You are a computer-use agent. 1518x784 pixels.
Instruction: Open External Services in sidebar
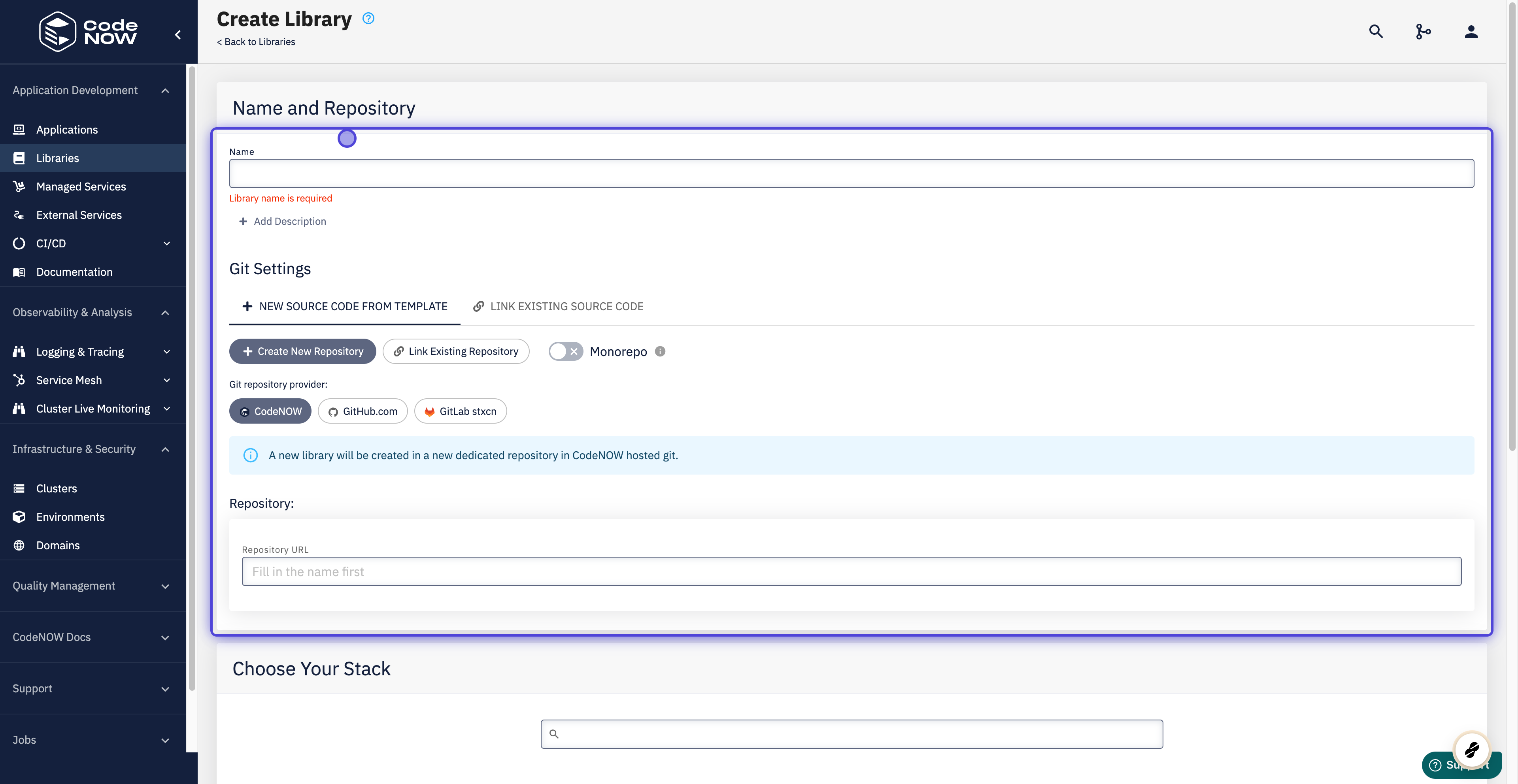pyautogui.click(x=93, y=215)
